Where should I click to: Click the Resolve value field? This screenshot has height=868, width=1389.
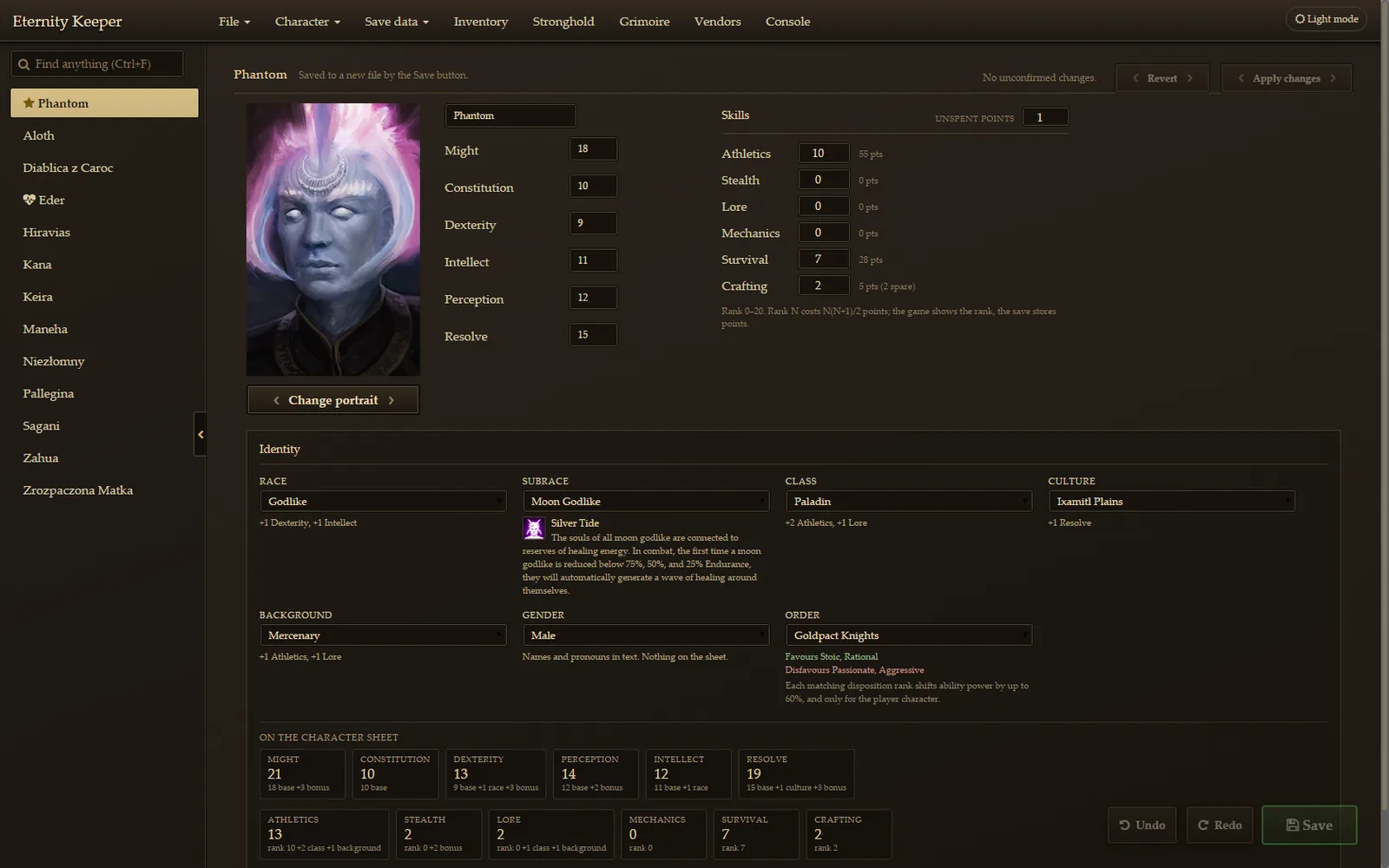(x=593, y=335)
